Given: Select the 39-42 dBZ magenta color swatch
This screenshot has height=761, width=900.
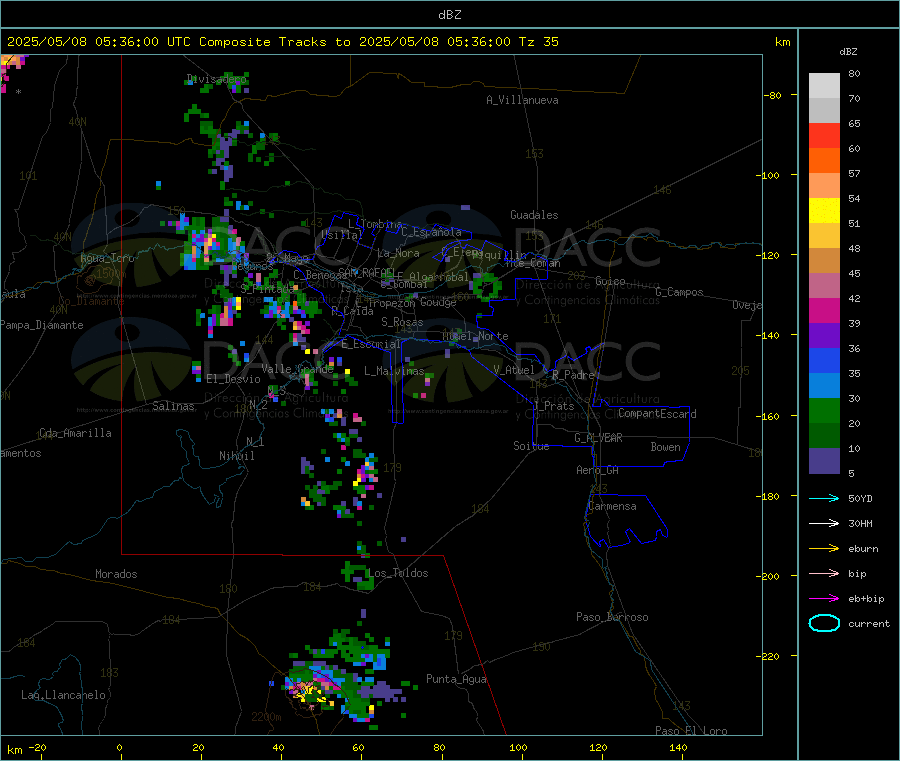Looking at the screenshot, I should pyautogui.click(x=824, y=310).
